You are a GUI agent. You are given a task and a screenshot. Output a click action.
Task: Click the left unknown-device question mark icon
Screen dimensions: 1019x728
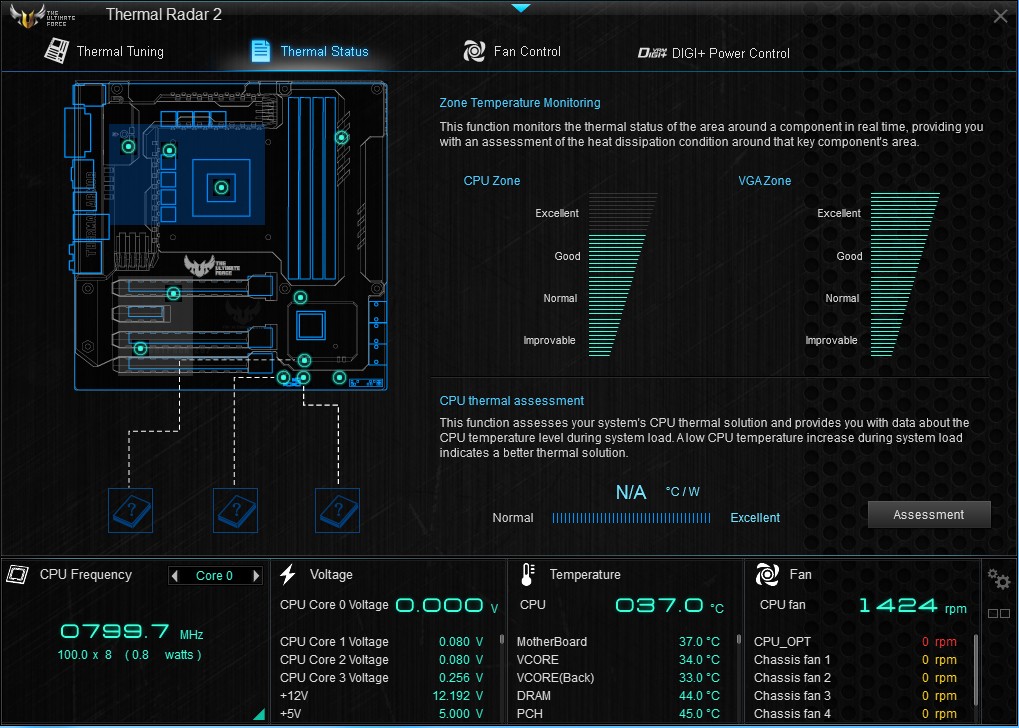point(130,510)
